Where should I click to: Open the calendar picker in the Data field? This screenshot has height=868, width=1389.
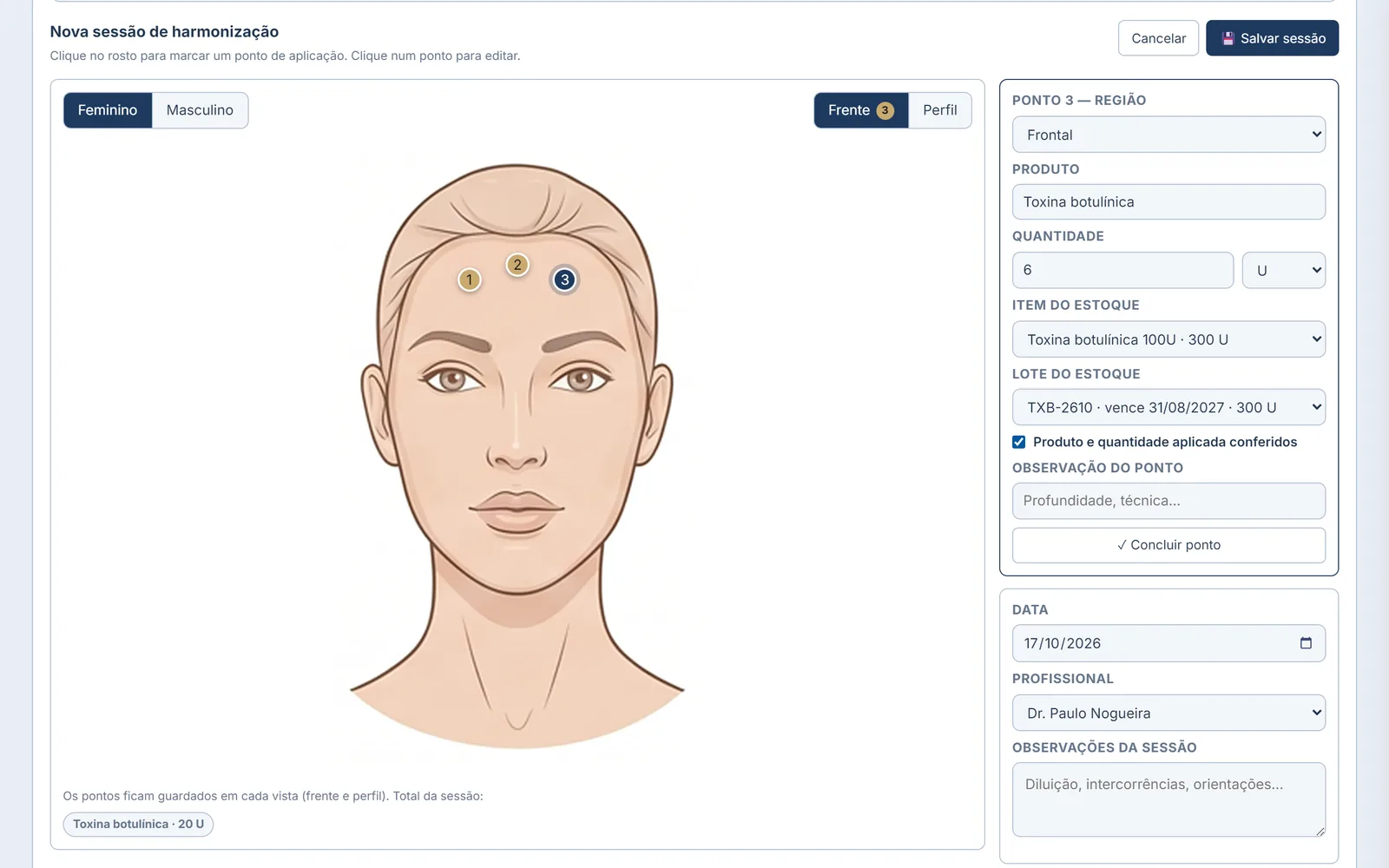[x=1306, y=643]
